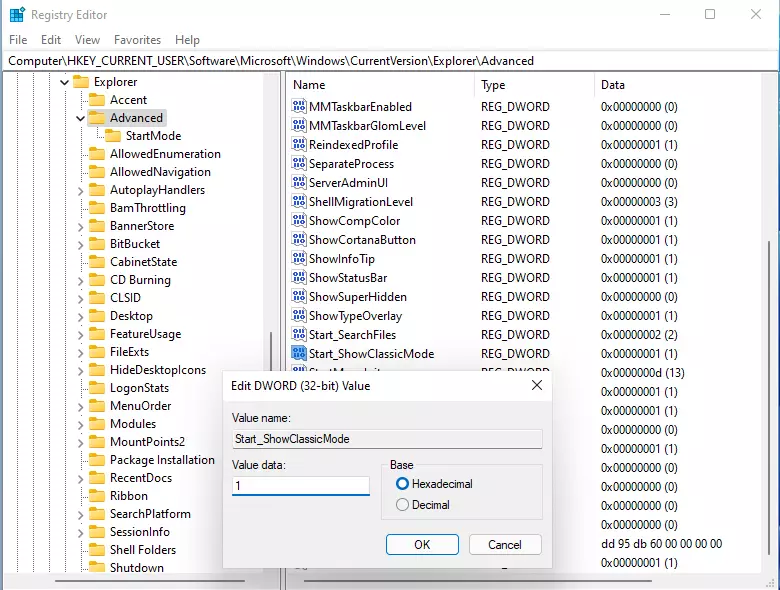Click the ReindexedProfile DWORD value icon
This screenshot has width=780, height=590.
click(298, 144)
